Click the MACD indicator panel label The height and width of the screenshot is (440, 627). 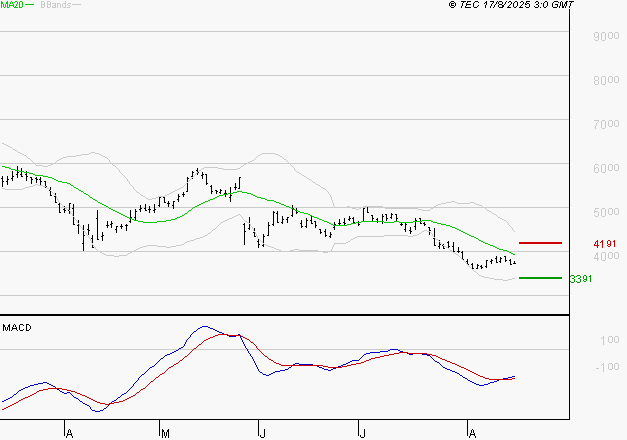[16, 327]
